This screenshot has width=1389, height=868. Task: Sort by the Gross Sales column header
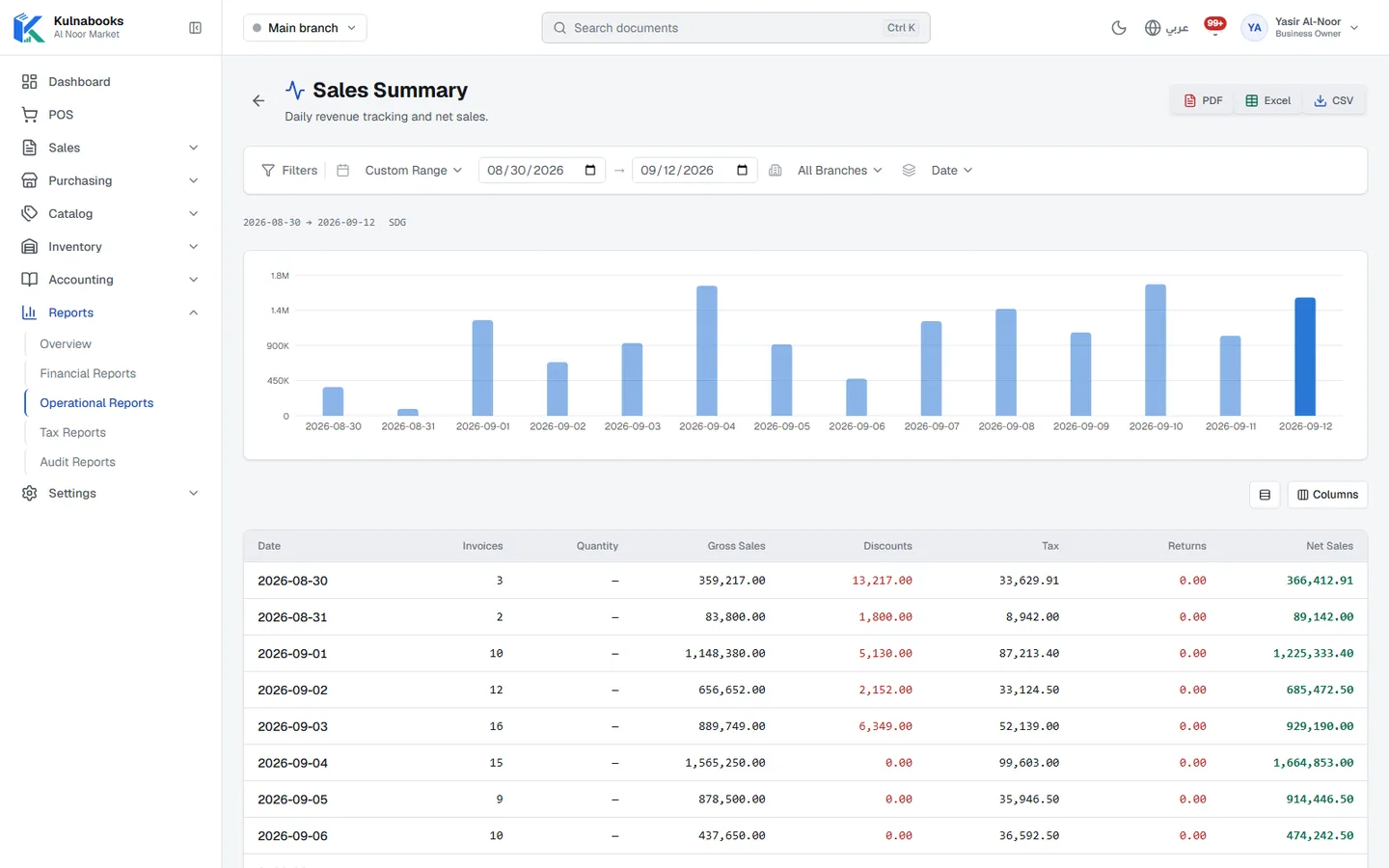coord(736,546)
